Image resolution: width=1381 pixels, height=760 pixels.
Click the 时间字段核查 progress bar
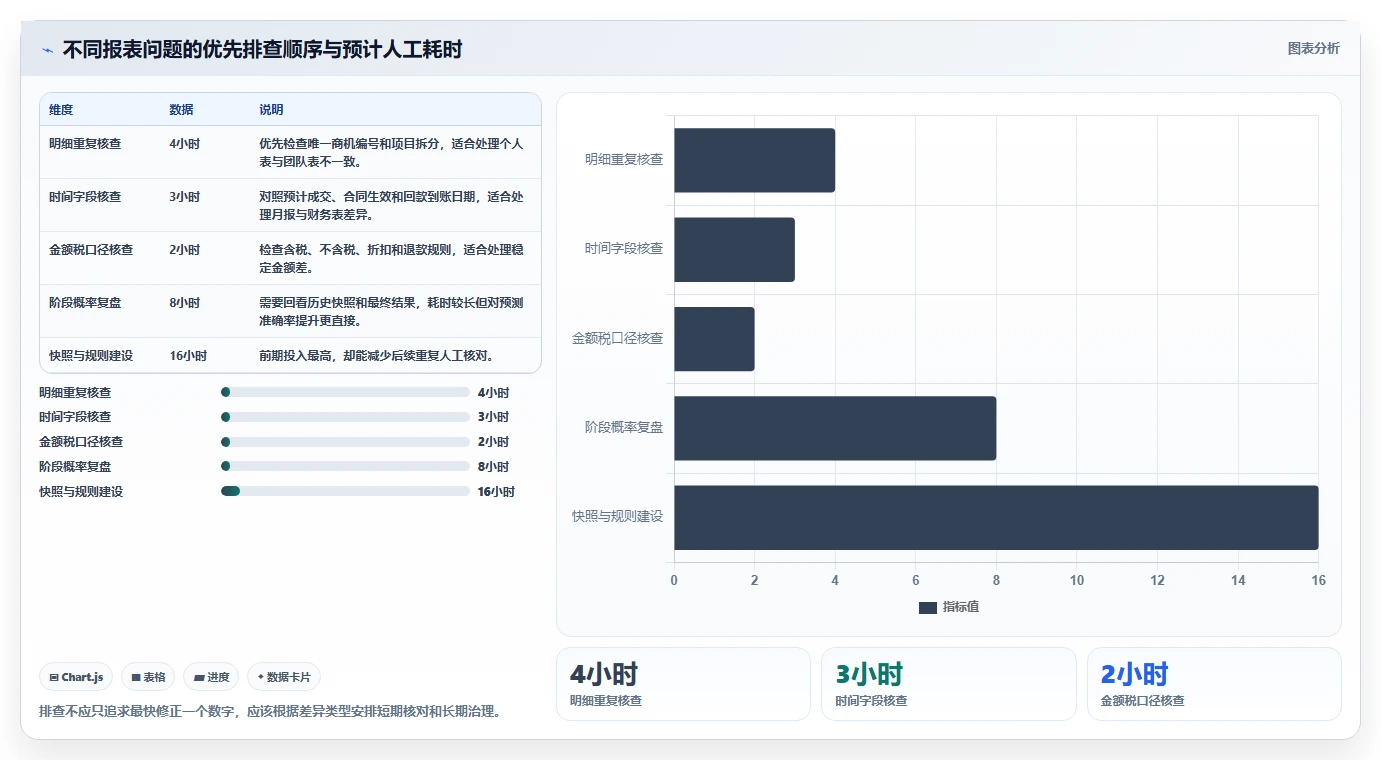pyautogui.click(x=345, y=417)
